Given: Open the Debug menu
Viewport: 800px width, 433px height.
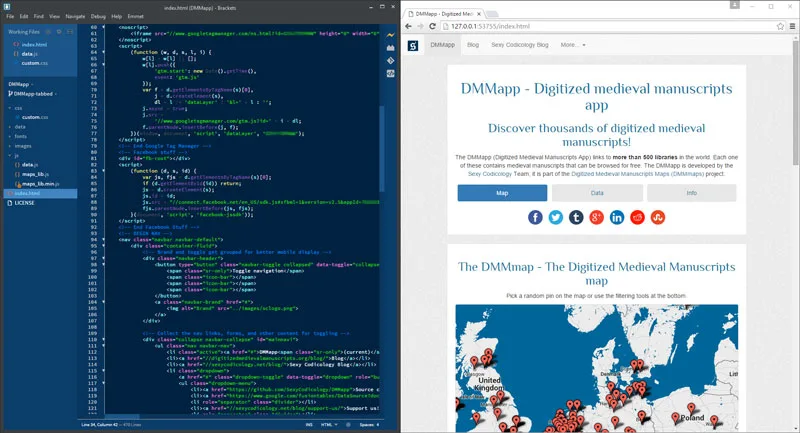Looking at the screenshot, I should click(98, 16).
